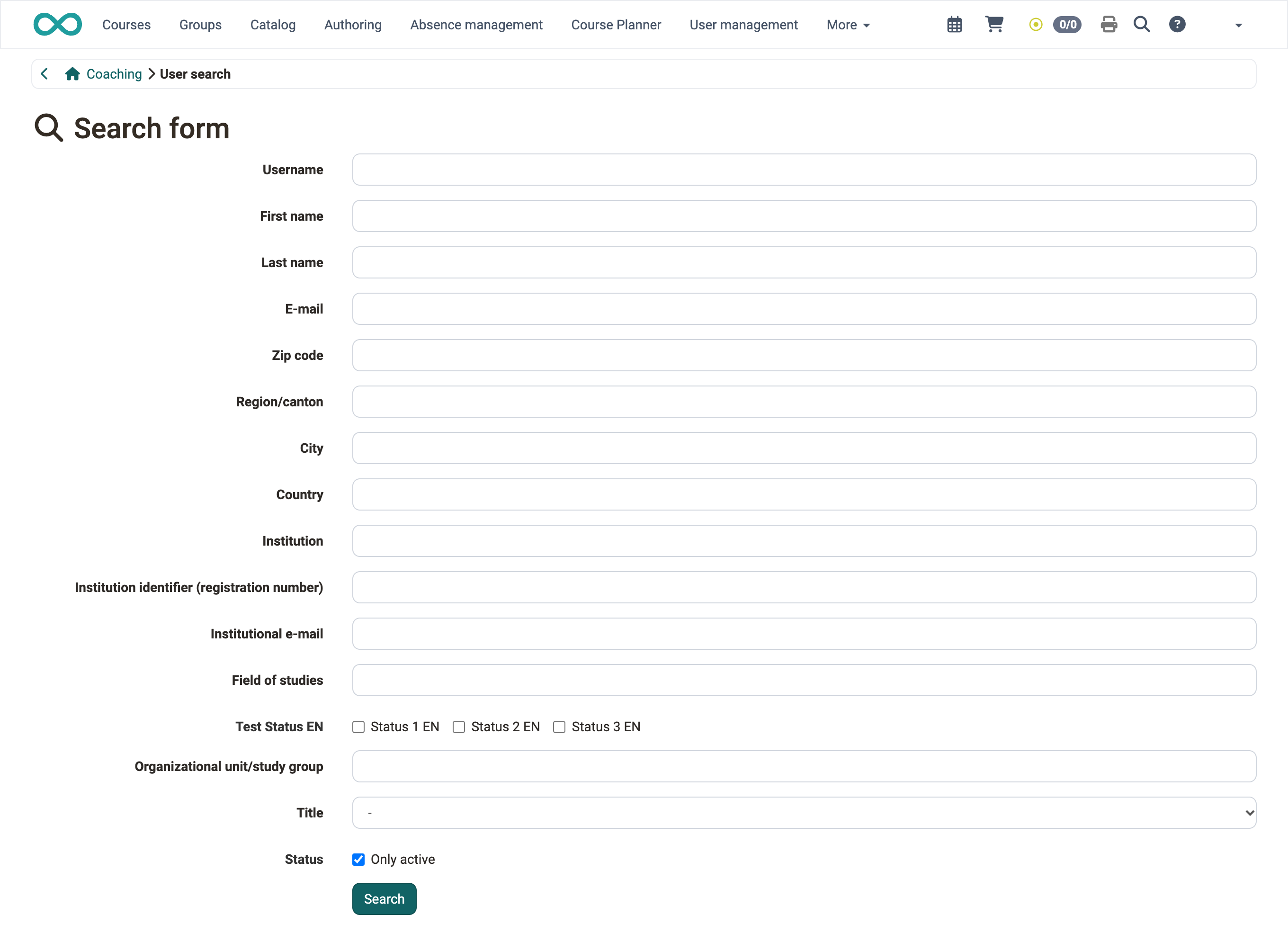Screen dimensions: 1288x933
Task: Click the 0/0 badge indicator
Action: point(1067,25)
